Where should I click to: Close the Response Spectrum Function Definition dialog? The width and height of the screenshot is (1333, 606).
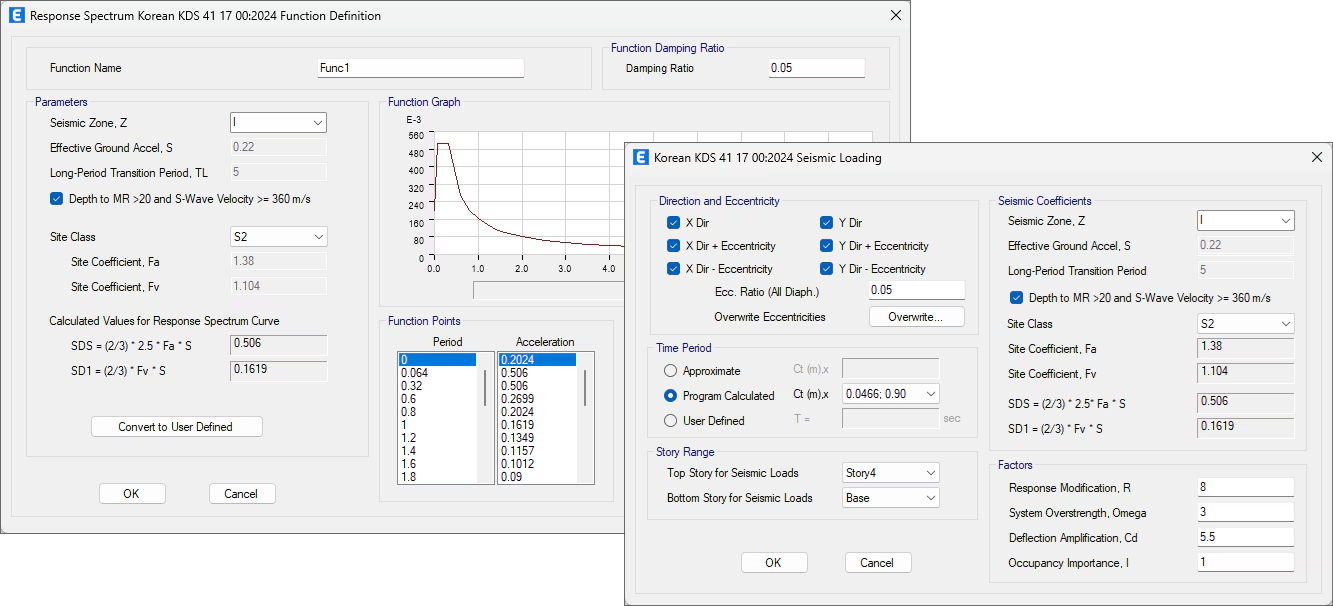[895, 16]
